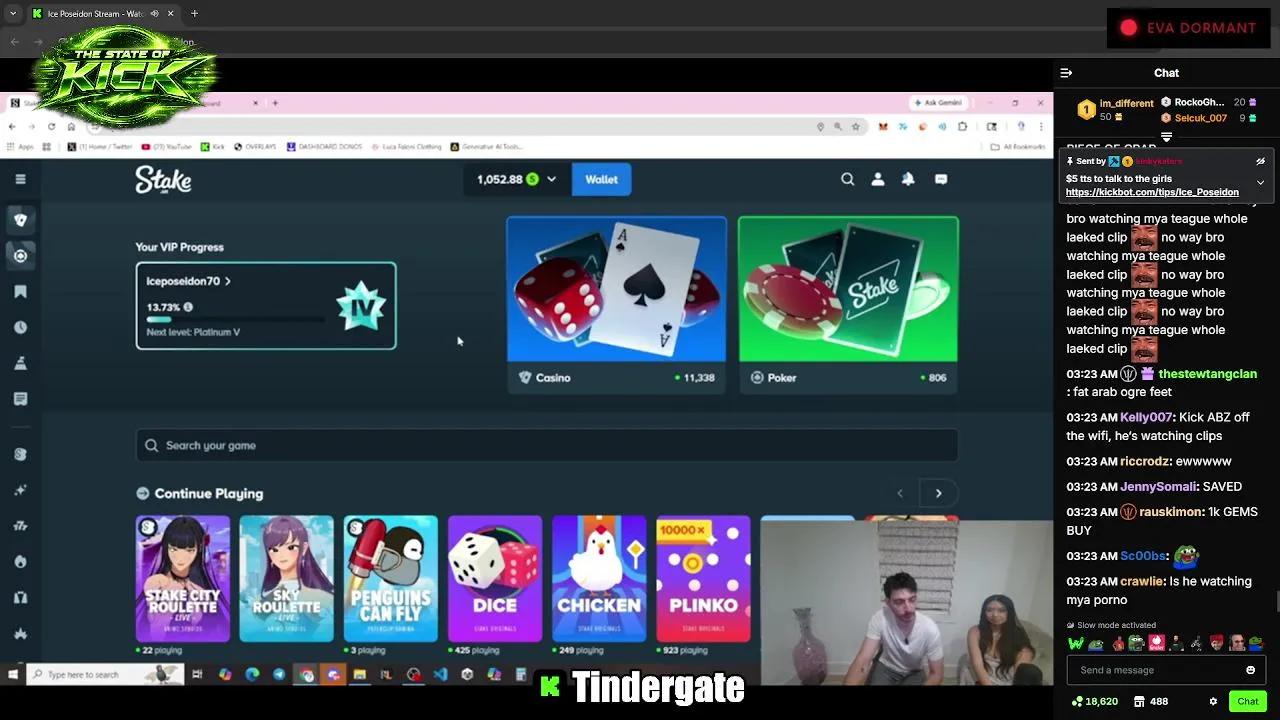
Task: Open All Bookmarks folder
Action: tap(1018, 147)
